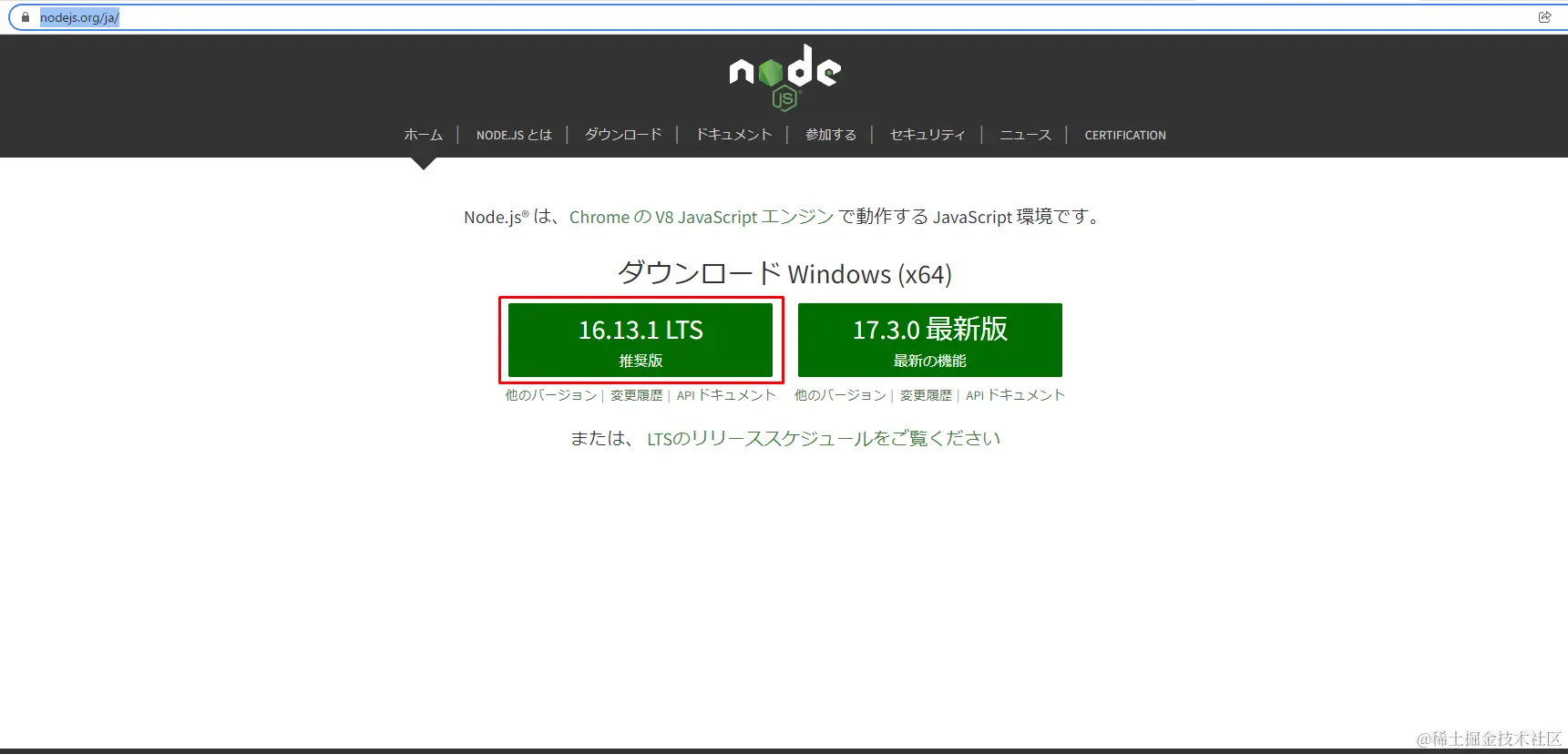Select 参加する in the top navigation

point(831,135)
